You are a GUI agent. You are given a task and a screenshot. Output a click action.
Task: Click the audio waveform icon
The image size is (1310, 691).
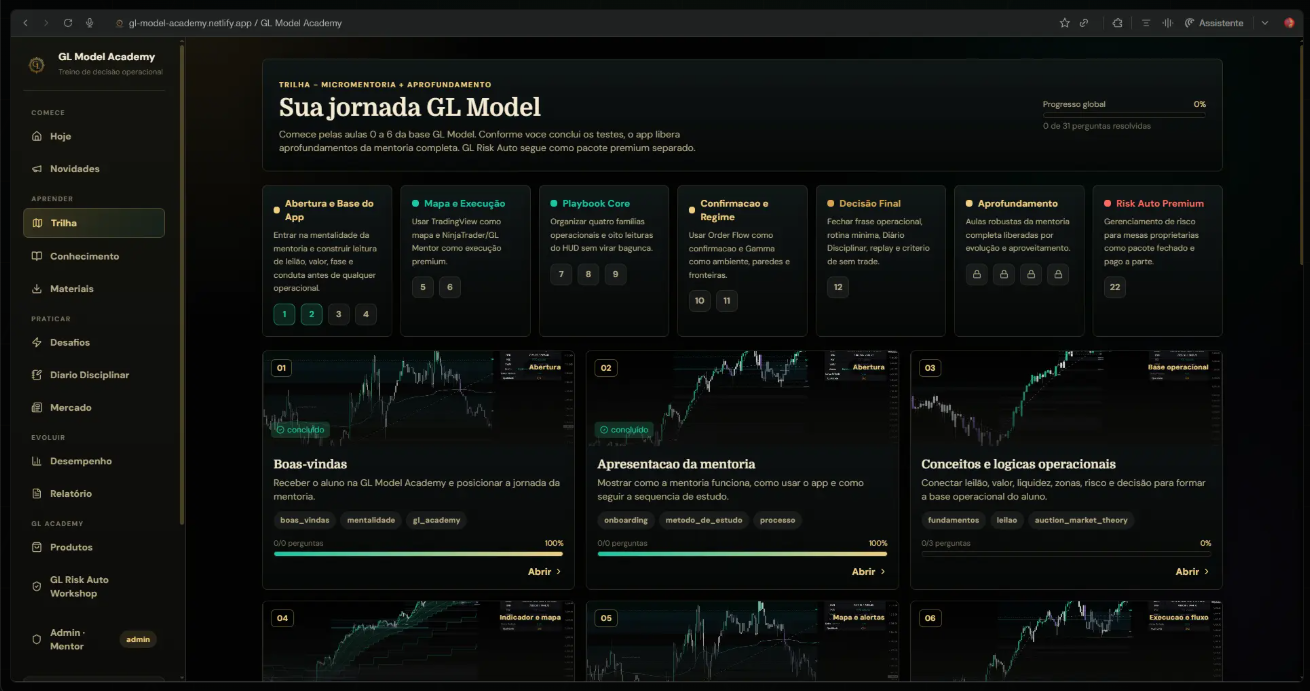[1167, 22]
